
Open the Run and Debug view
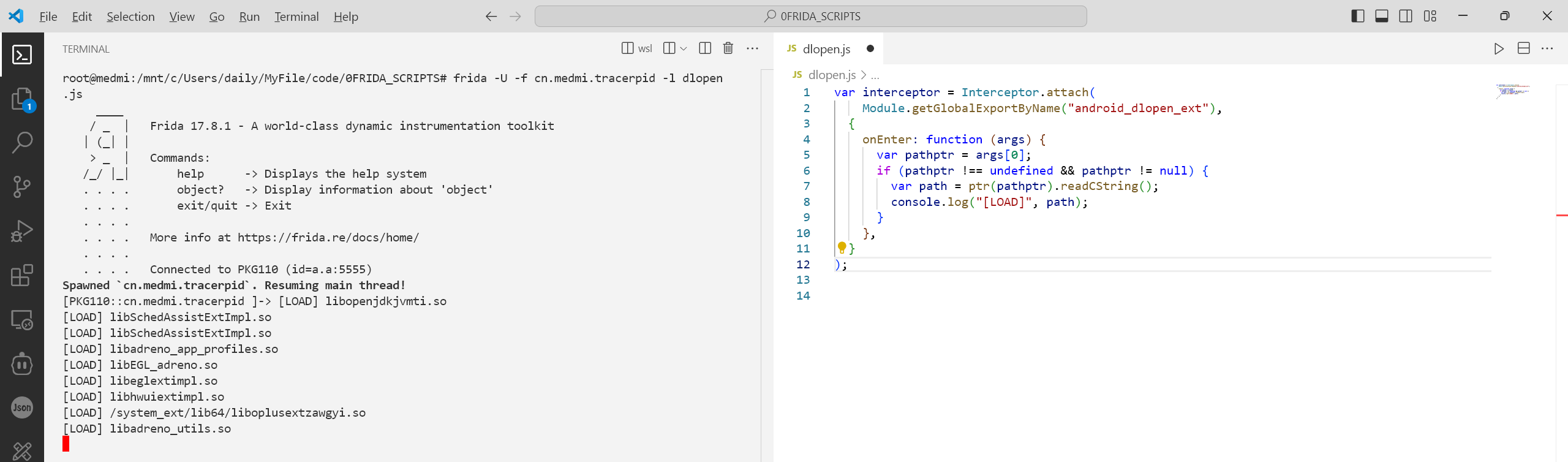point(22,231)
